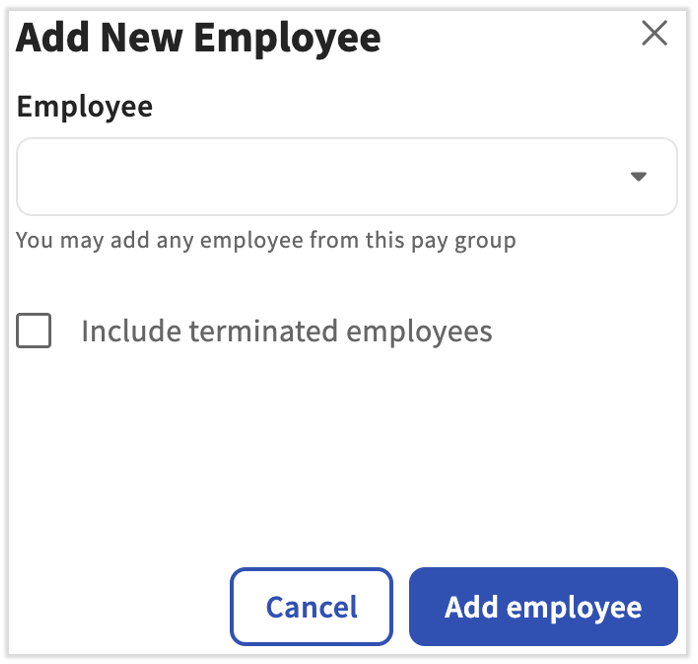Click the Include terminated employees label

point(286,331)
